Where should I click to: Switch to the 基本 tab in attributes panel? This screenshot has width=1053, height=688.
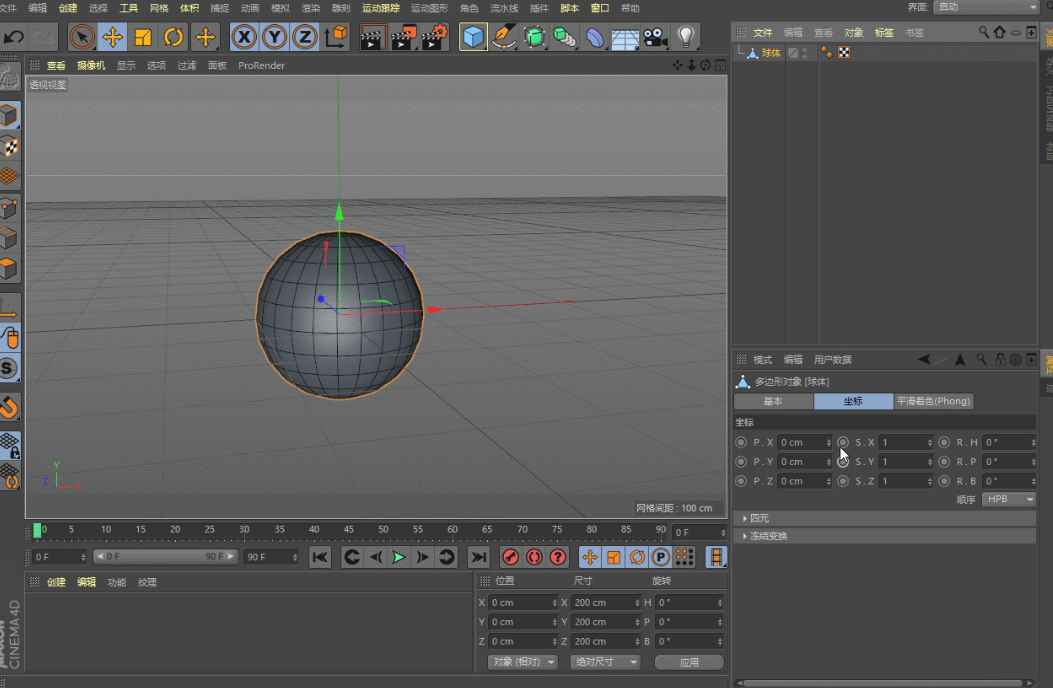pos(773,401)
